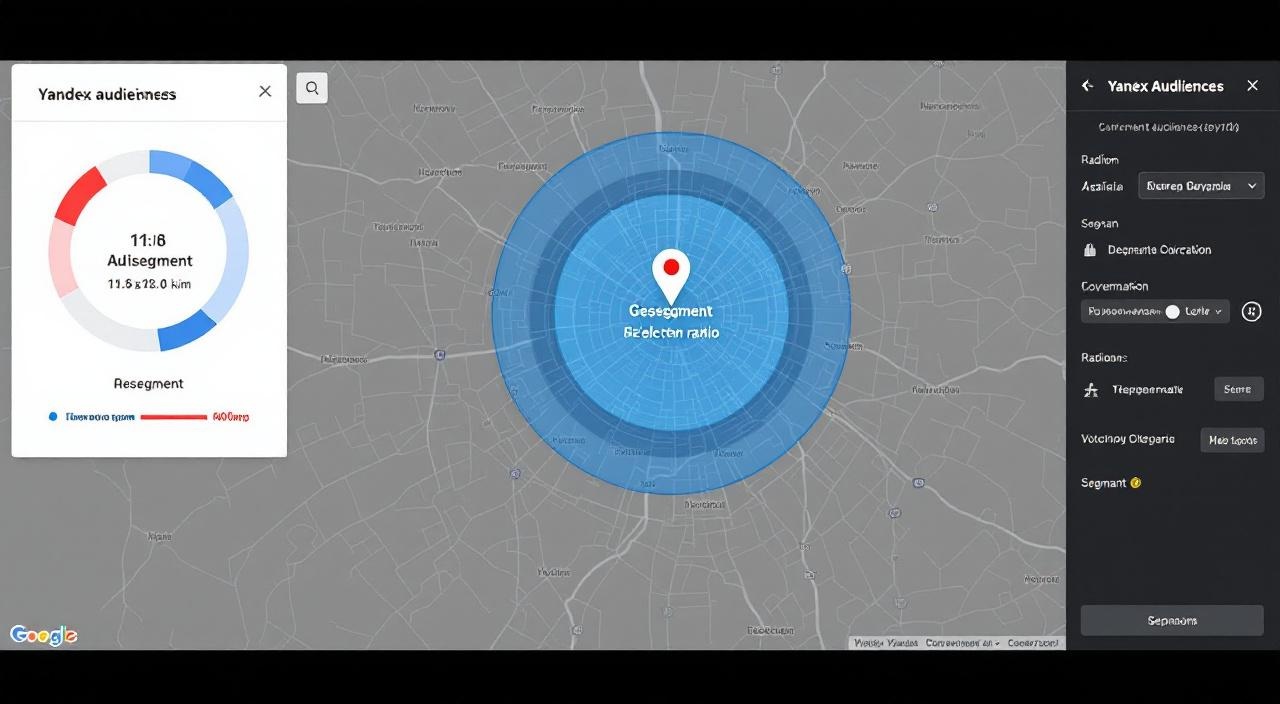The height and width of the screenshot is (704, 1280).
Task: Click the blue legend dot in the chart card
Action: [x=53, y=416]
